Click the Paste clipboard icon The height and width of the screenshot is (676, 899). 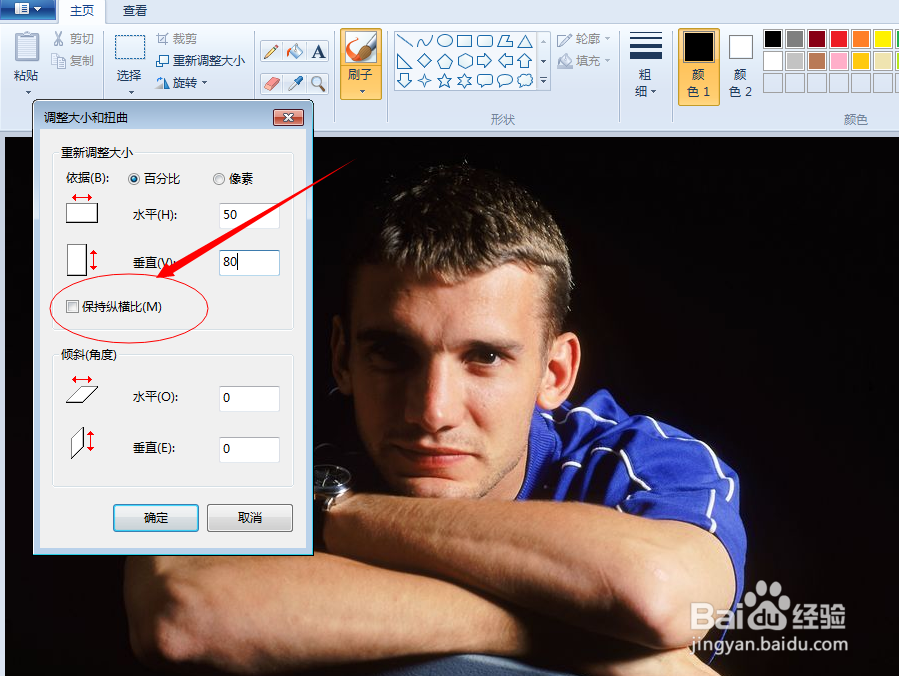pos(27,47)
